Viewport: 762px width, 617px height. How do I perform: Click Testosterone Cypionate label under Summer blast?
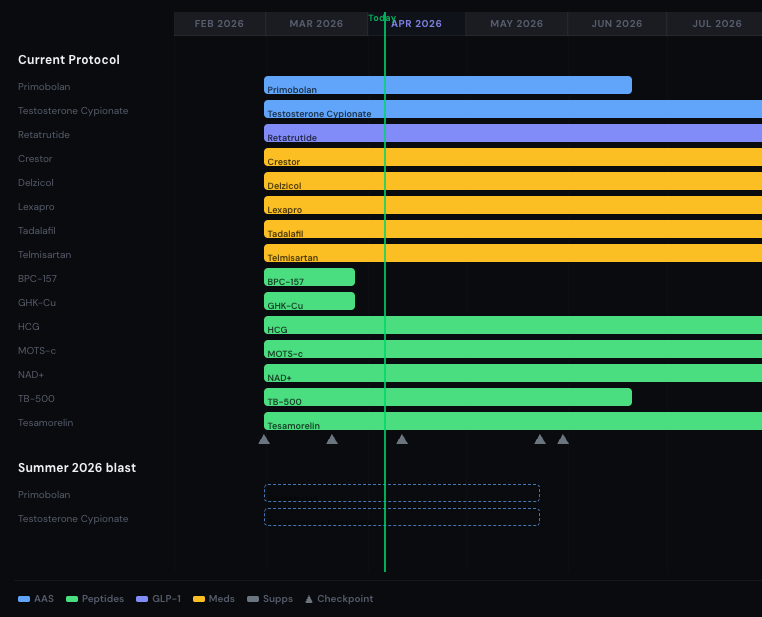pyautogui.click(x=73, y=519)
